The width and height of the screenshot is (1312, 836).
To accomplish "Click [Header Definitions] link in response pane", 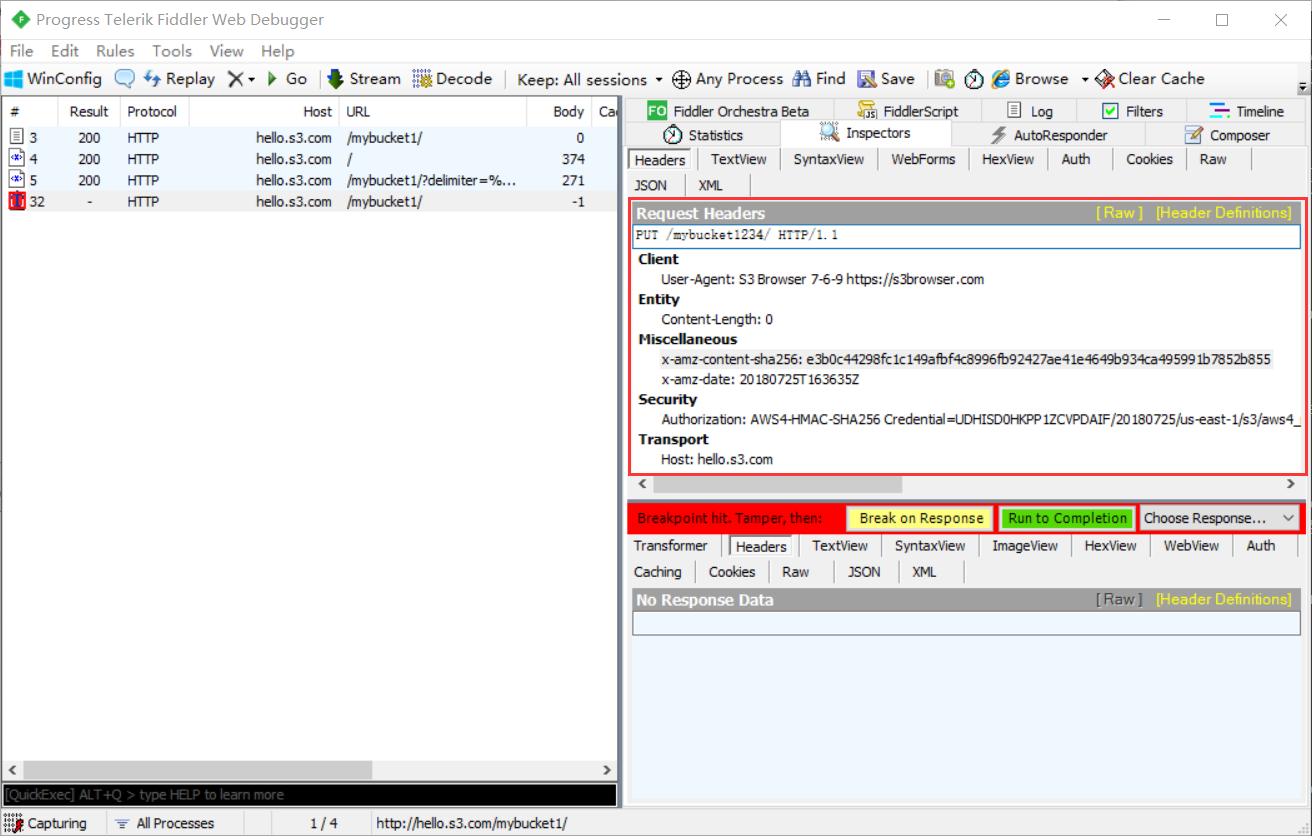I will [x=1224, y=599].
